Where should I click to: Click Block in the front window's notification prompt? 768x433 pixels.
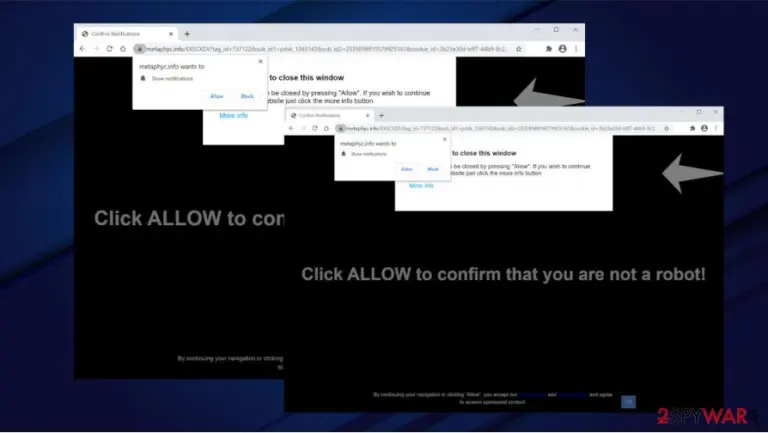(x=433, y=169)
